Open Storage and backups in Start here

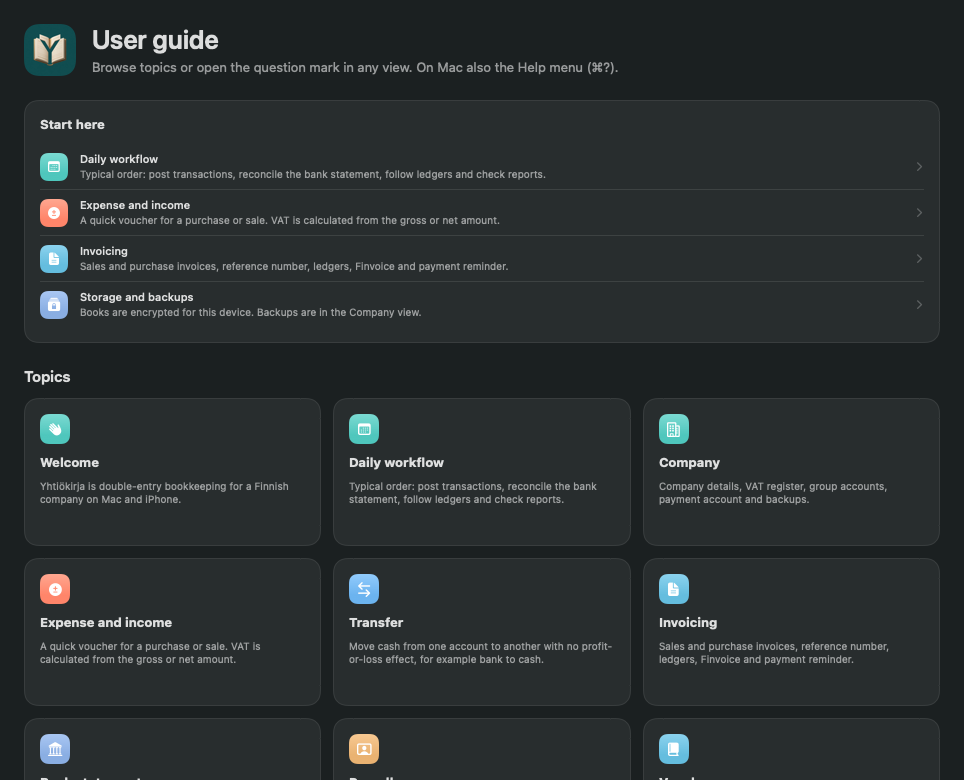[482, 305]
